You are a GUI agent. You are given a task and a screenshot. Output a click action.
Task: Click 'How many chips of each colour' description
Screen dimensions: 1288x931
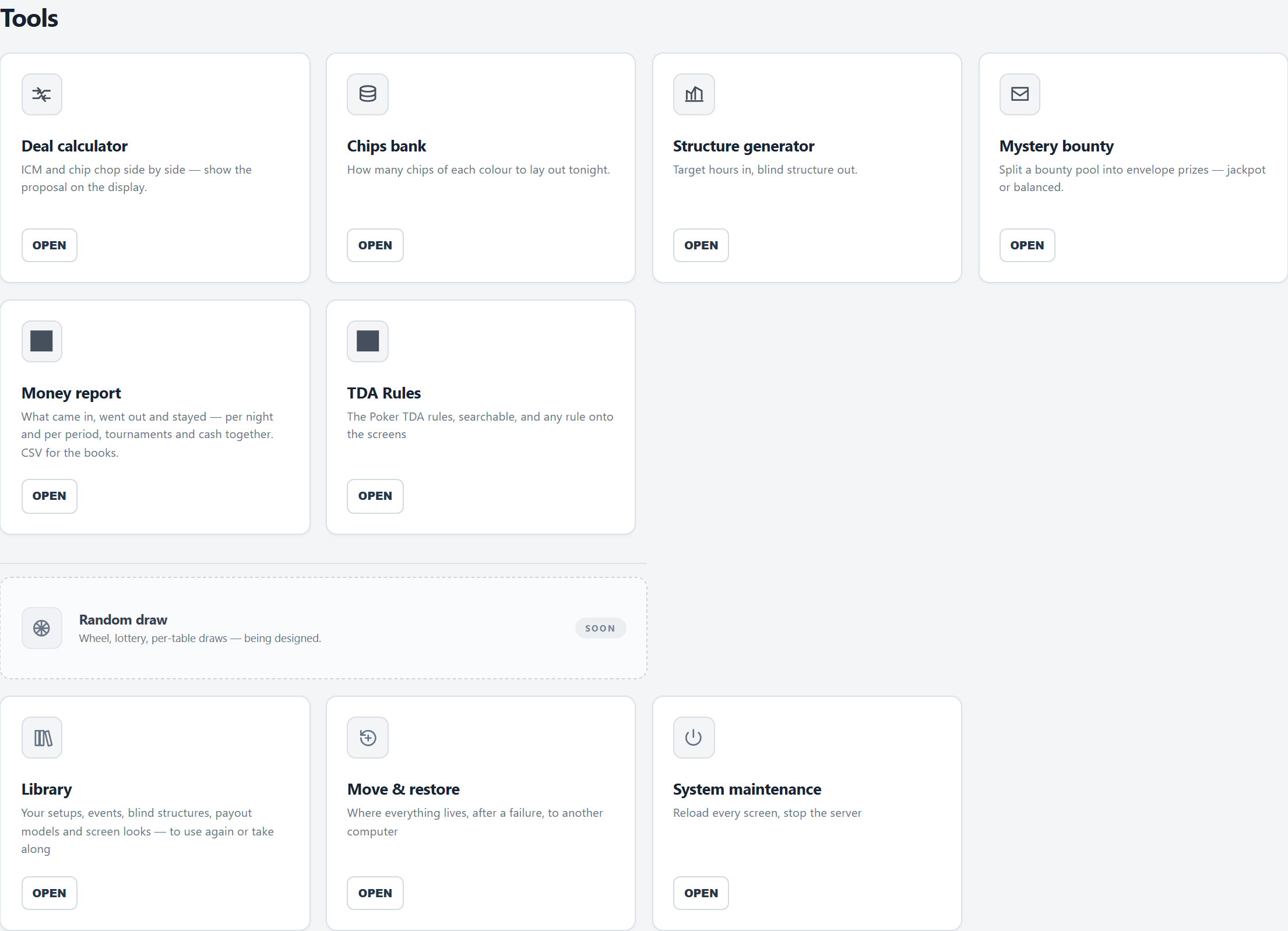click(x=478, y=170)
